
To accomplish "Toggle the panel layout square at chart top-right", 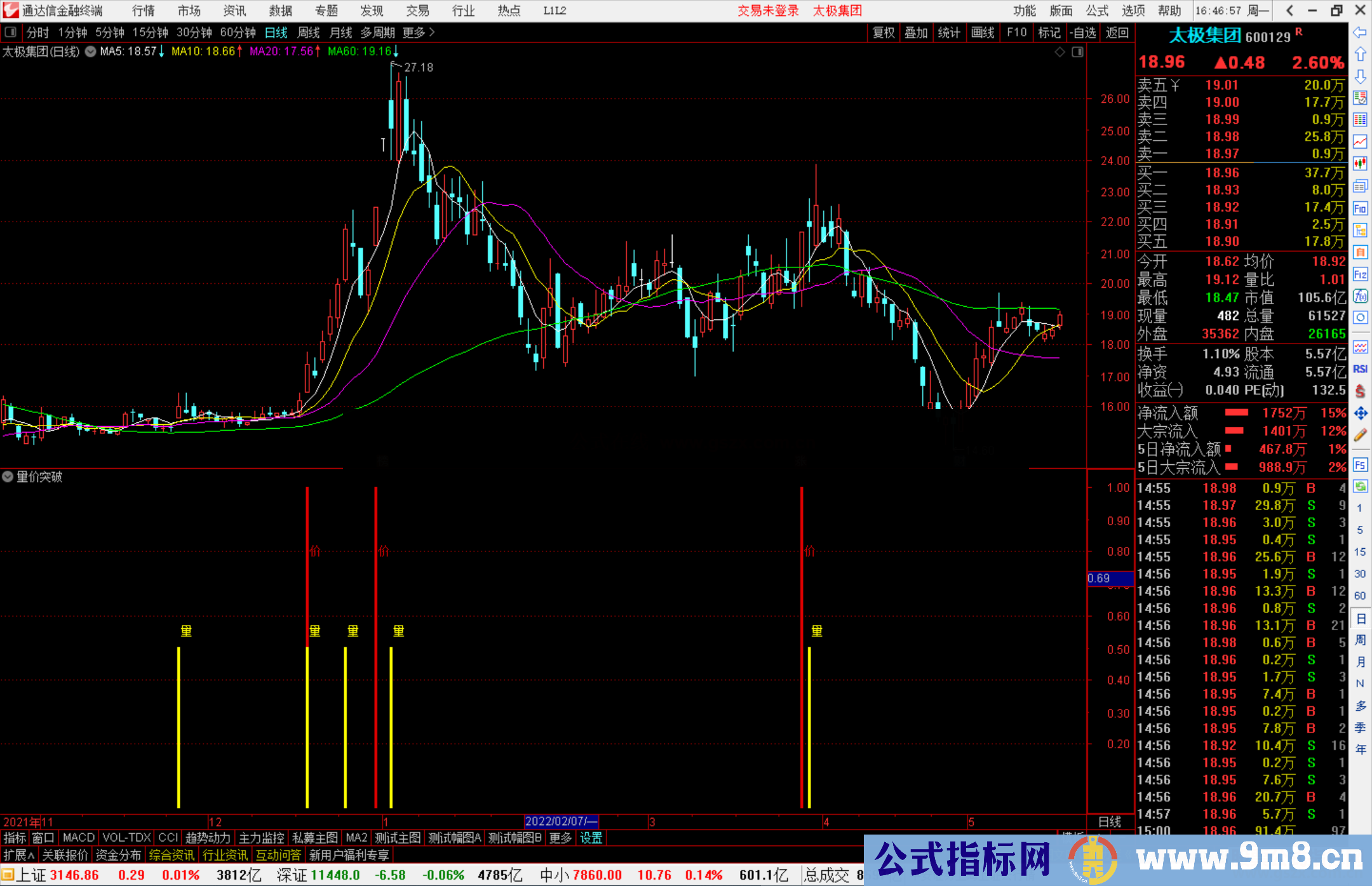I will click(x=1077, y=52).
